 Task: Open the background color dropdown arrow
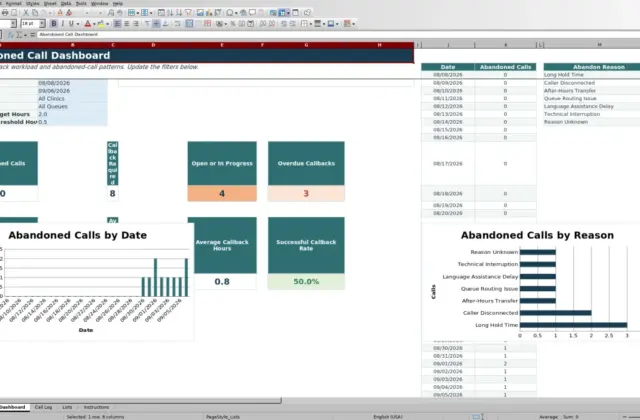click(107, 24)
